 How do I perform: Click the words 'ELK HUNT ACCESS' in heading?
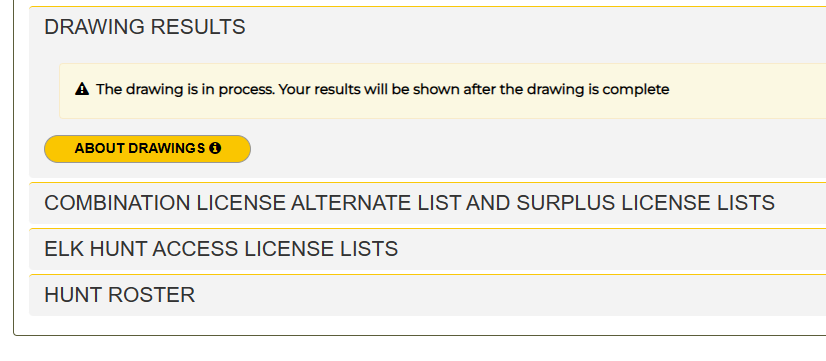(142, 249)
